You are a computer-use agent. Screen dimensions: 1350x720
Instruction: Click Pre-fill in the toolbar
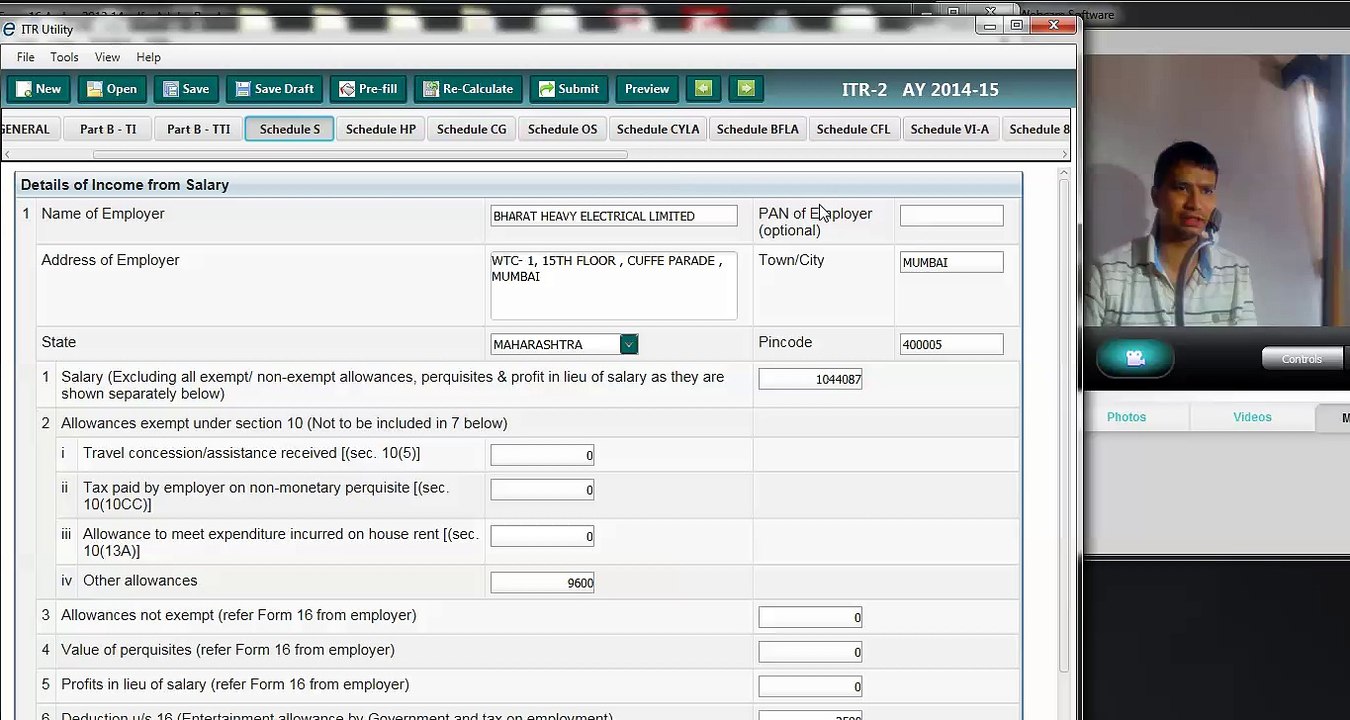click(367, 89)
